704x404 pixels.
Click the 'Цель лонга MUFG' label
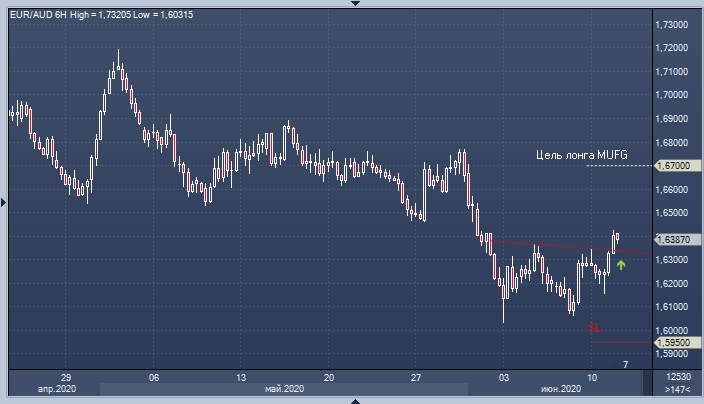pyautogui.click(x=581, y=155)
